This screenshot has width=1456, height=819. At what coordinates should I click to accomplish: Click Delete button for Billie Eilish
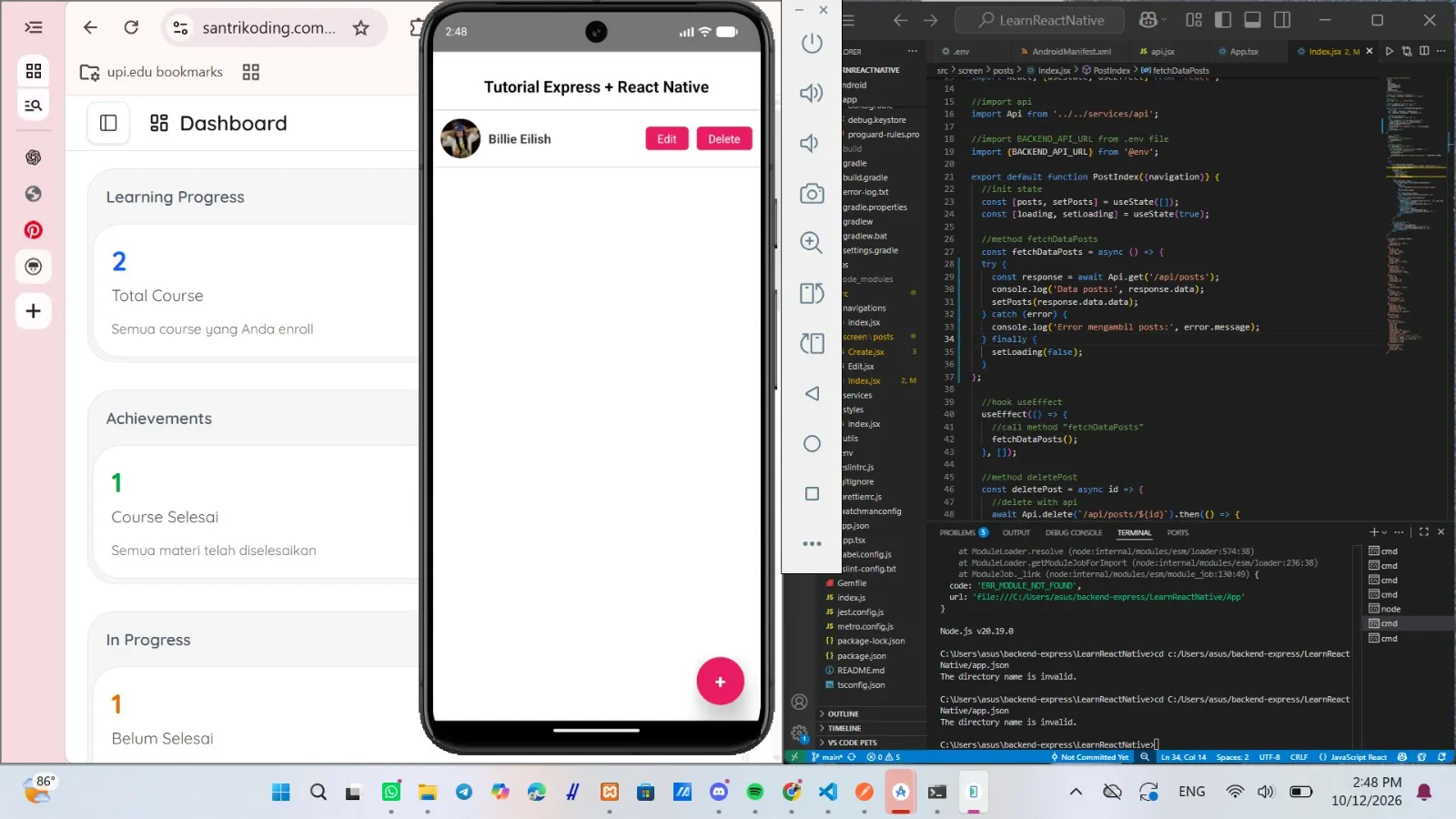pyautogui.click(x=724, y=139)
